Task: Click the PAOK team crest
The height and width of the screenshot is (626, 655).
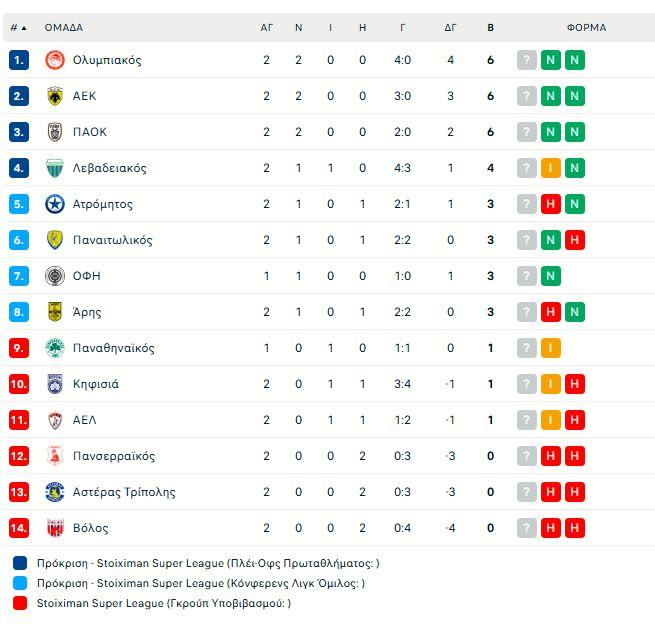Action: [55, 132]
